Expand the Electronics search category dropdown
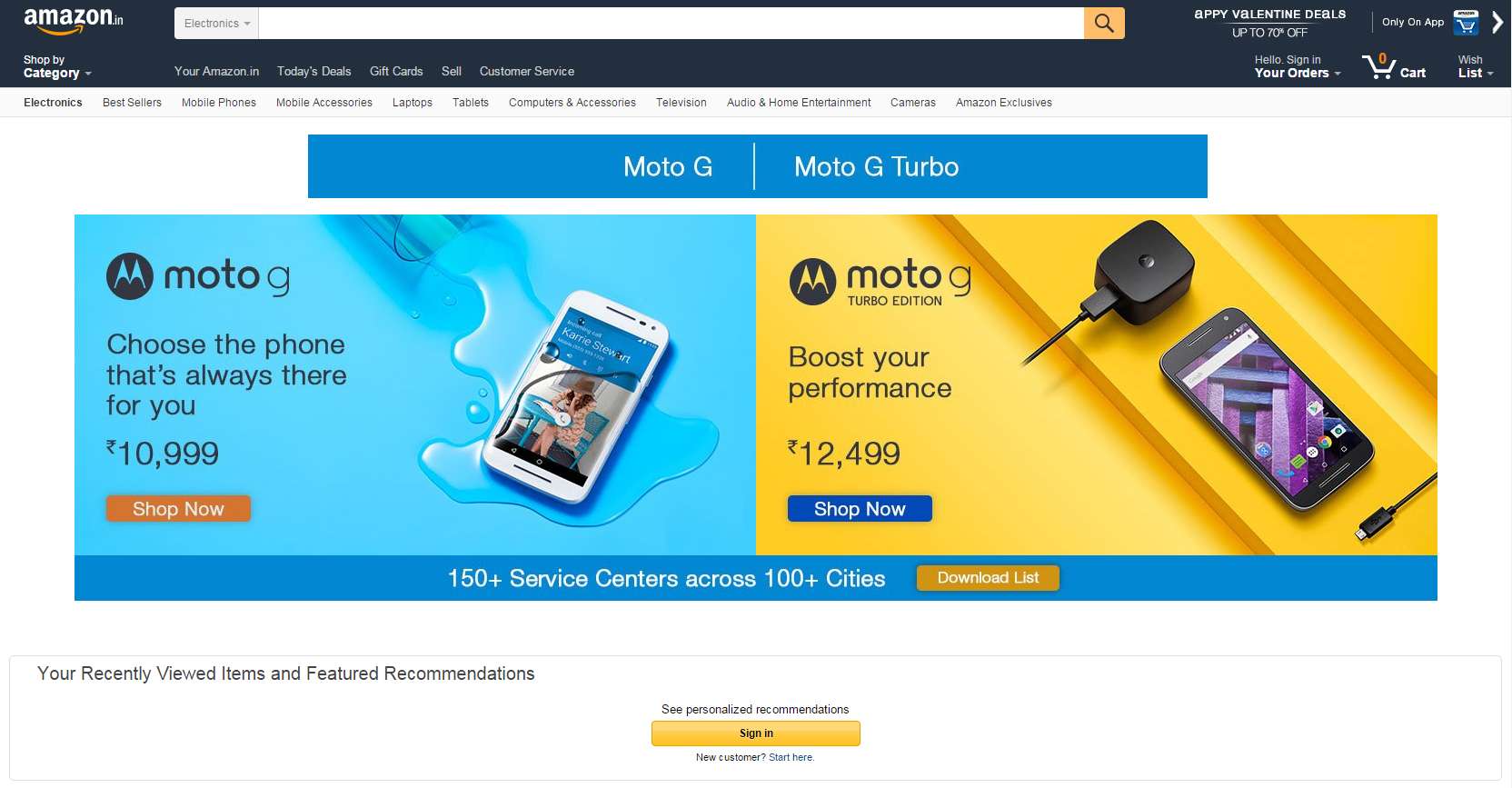1512x788 pixels. click(216, 24)
